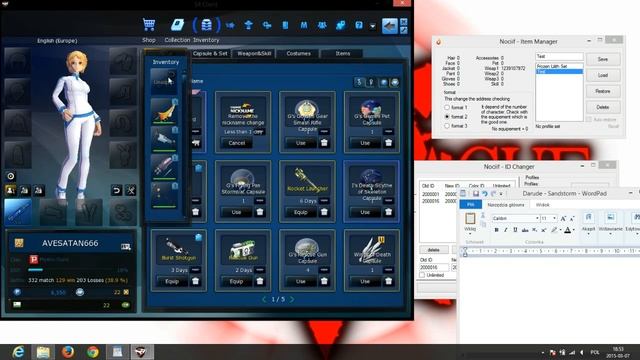The image size is (640, 360).
Task: Select format 1 radio in Item Manager
Action: (447, 107)
